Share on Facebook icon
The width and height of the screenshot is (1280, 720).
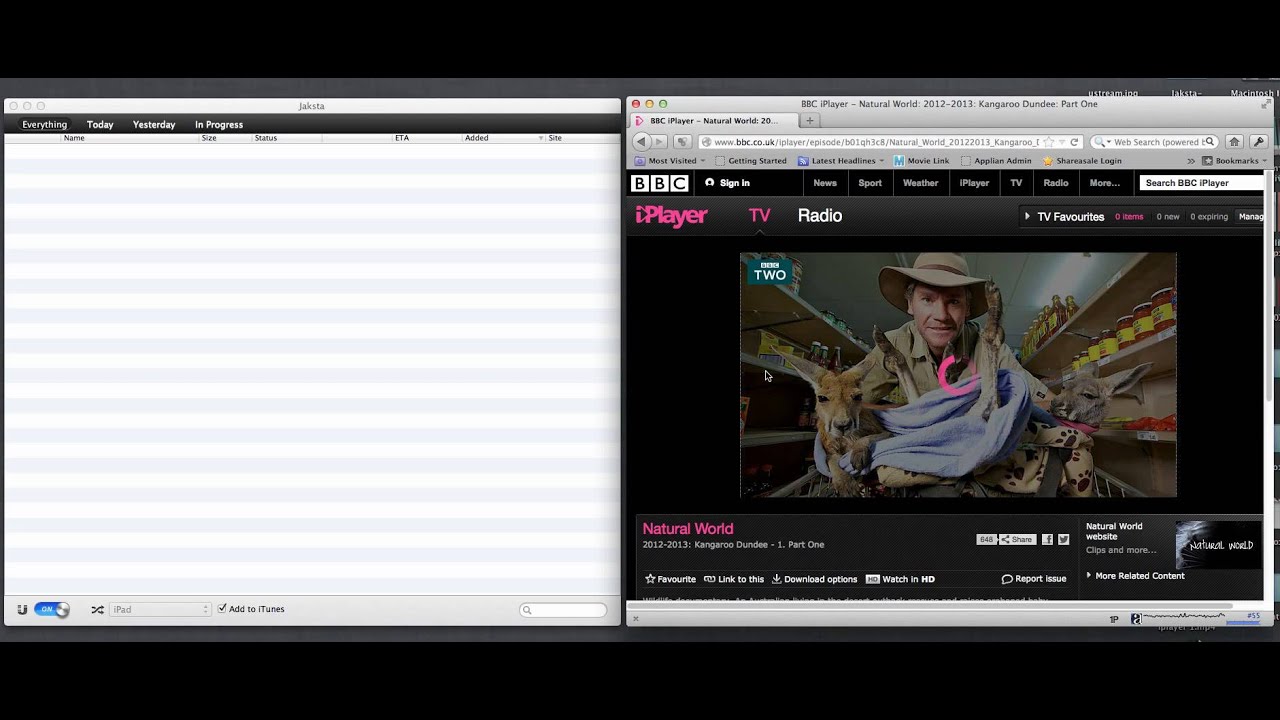pos(1047,539)
